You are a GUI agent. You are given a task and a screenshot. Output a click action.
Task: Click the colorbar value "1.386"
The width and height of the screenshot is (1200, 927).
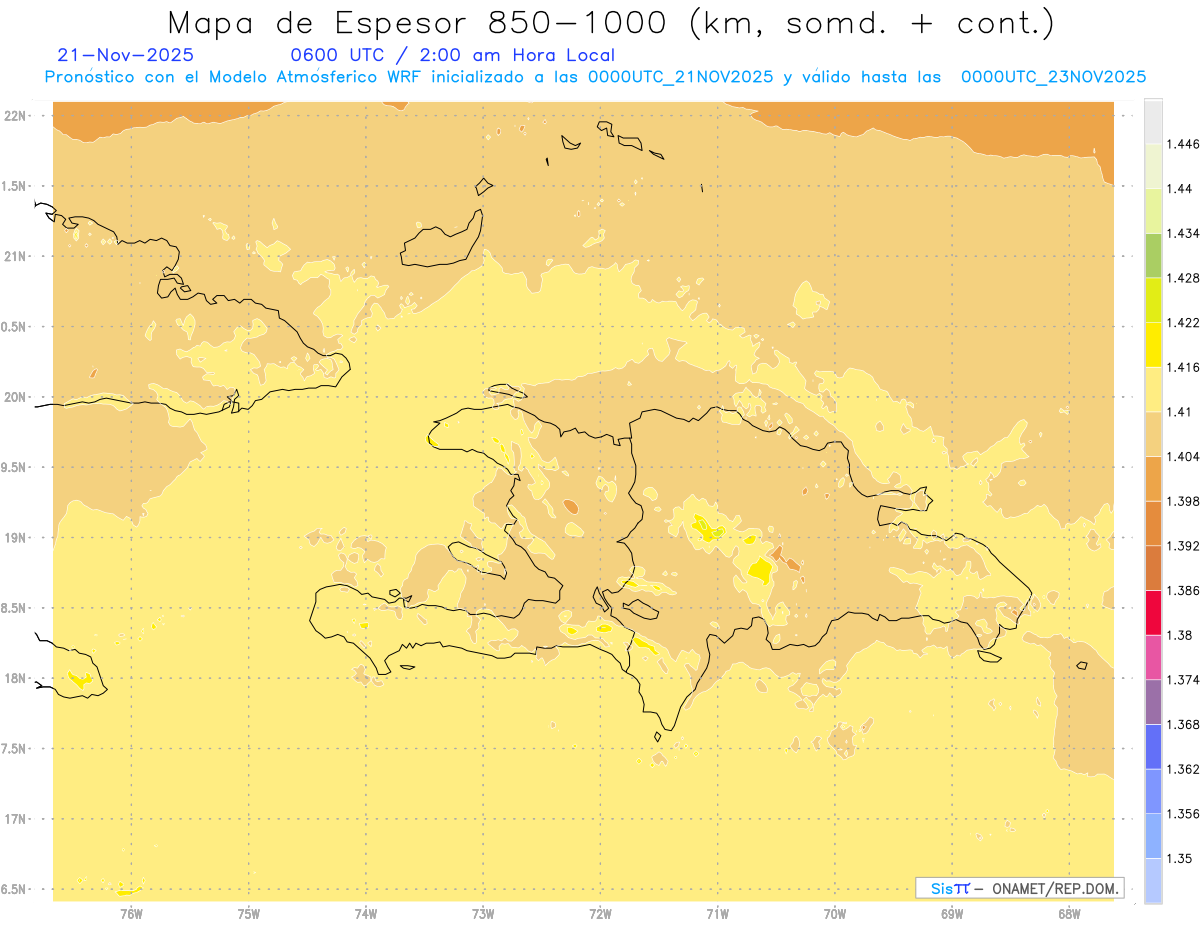pyautogui.click(x=1182, y=590)
